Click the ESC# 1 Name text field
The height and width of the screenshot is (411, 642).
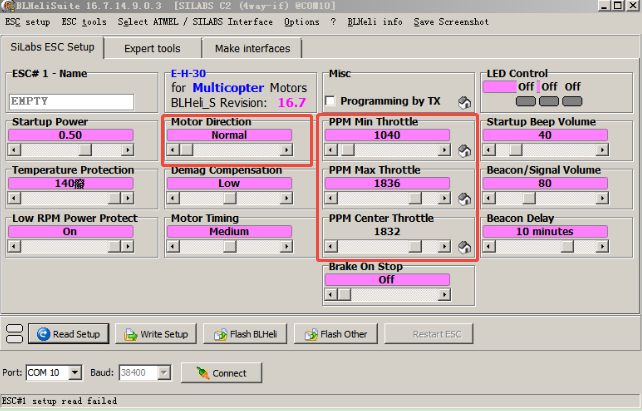pos(71,101)
